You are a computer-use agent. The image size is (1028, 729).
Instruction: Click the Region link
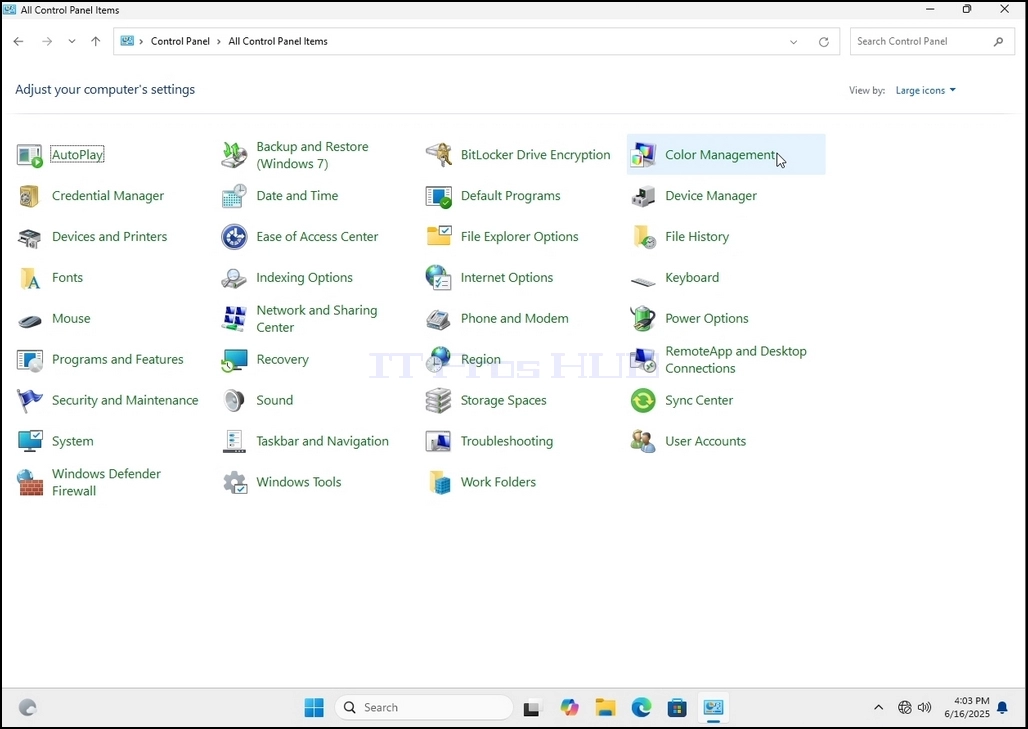(x=481, y=359)
